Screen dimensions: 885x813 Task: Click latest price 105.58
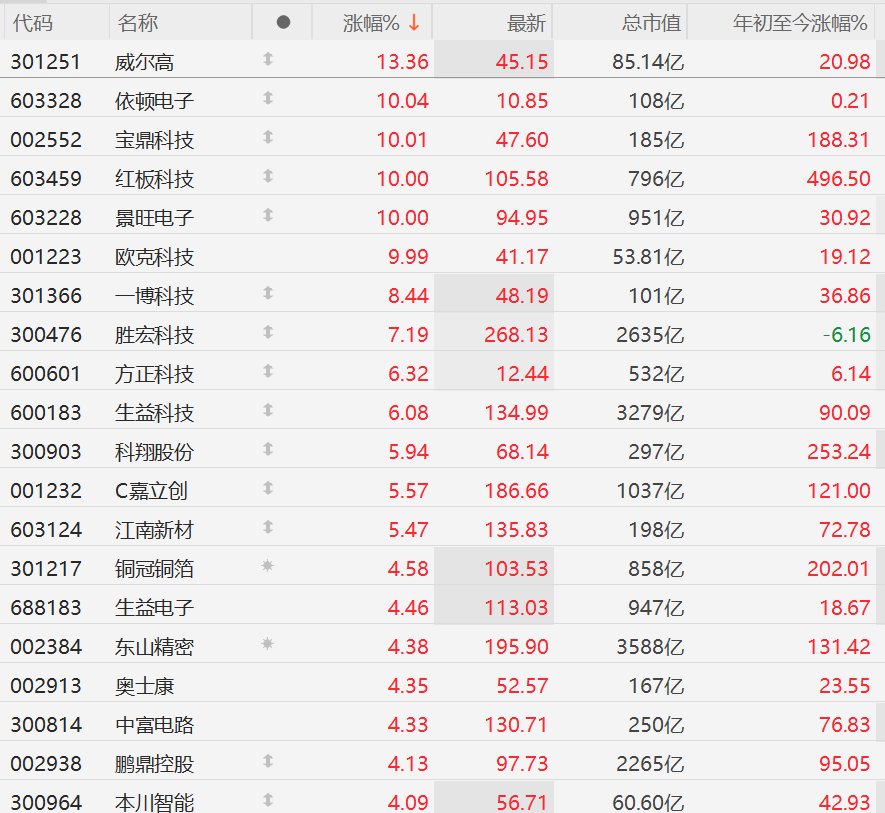(516, 178)
